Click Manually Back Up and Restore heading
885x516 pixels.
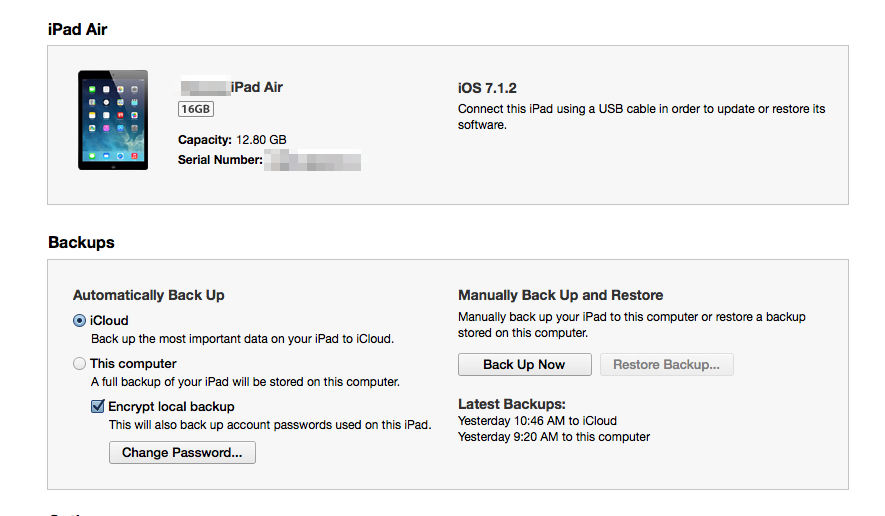560,295
